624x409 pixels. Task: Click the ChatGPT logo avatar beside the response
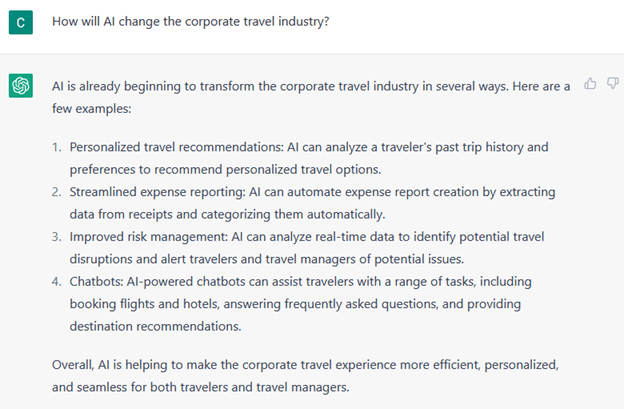point(21,87)
